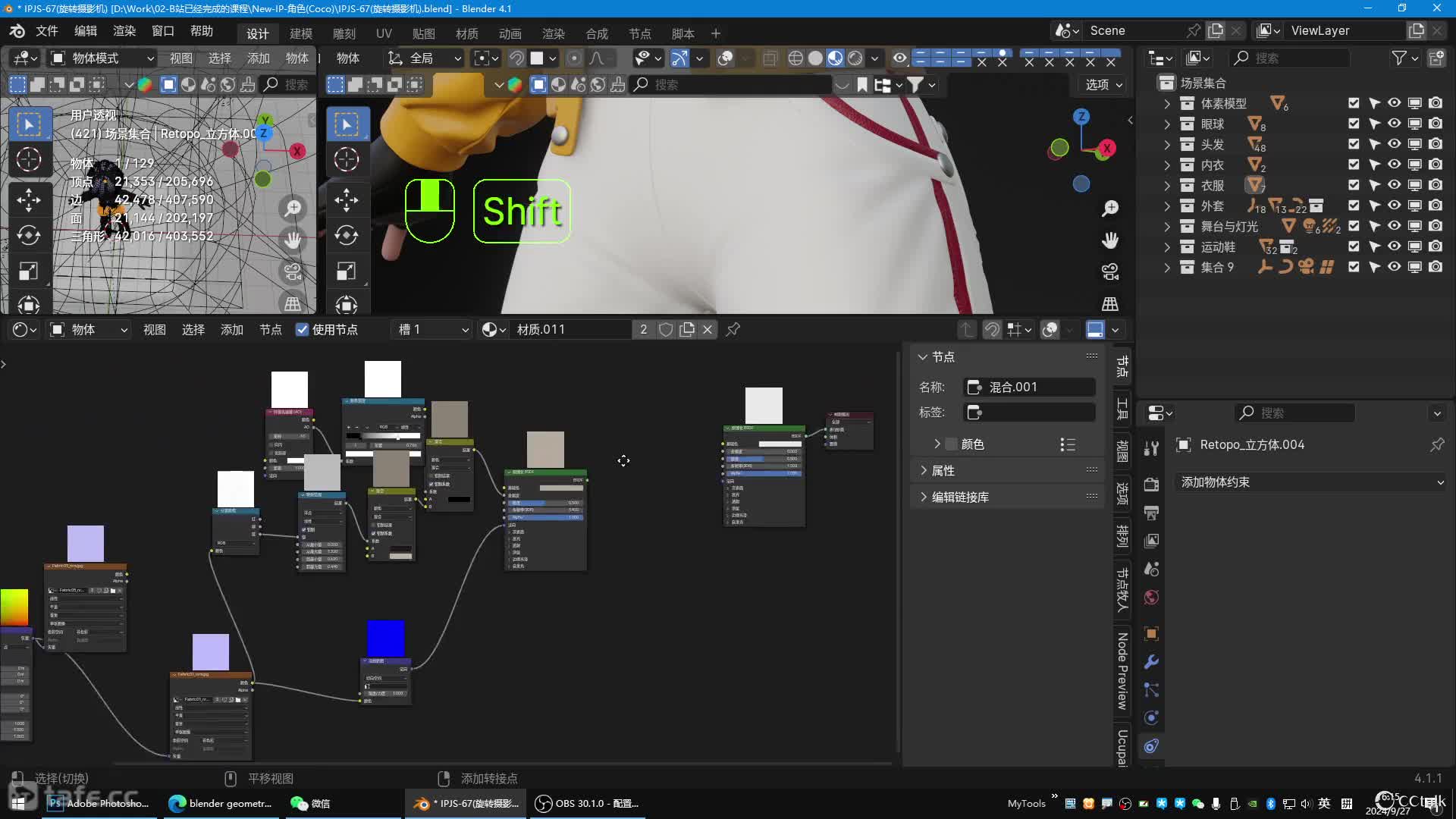Select the Move tool in main viewport

point(347,199)
